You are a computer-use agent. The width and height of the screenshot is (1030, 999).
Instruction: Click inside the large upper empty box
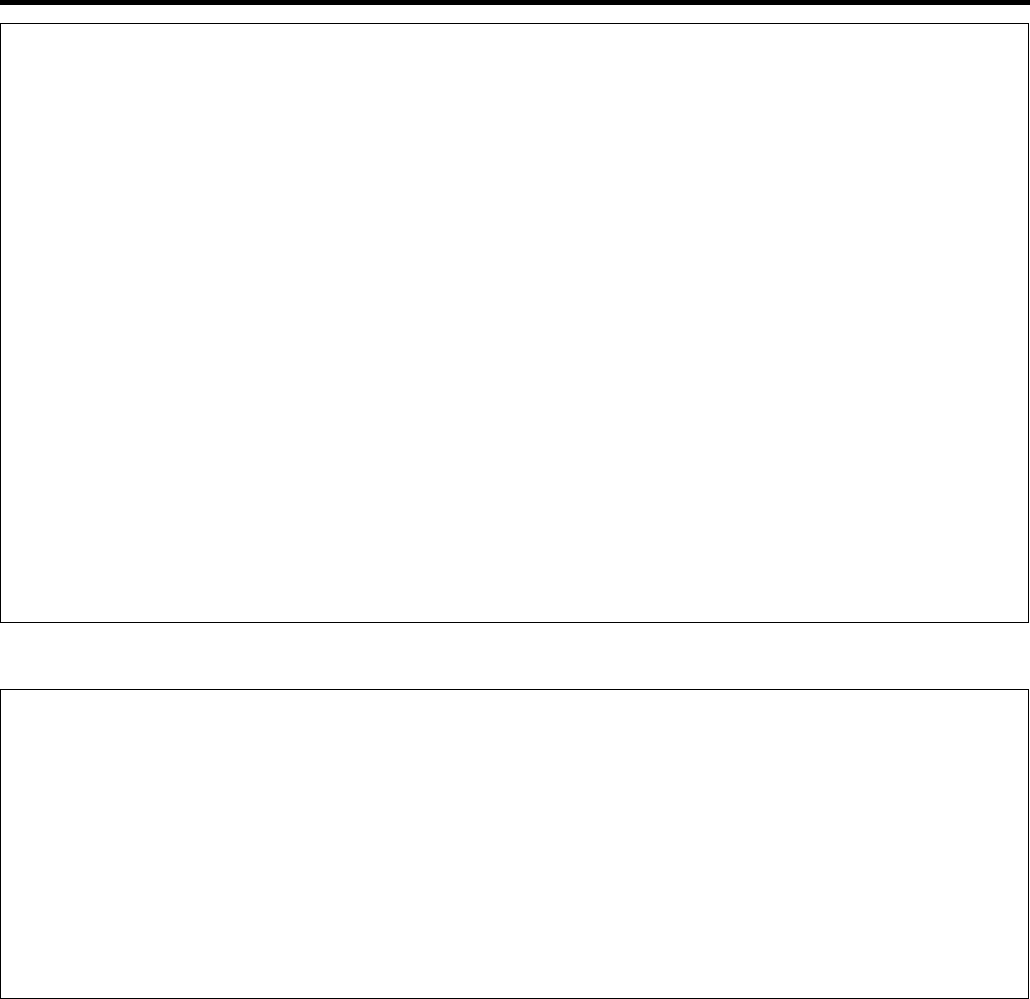coord(514,322)
